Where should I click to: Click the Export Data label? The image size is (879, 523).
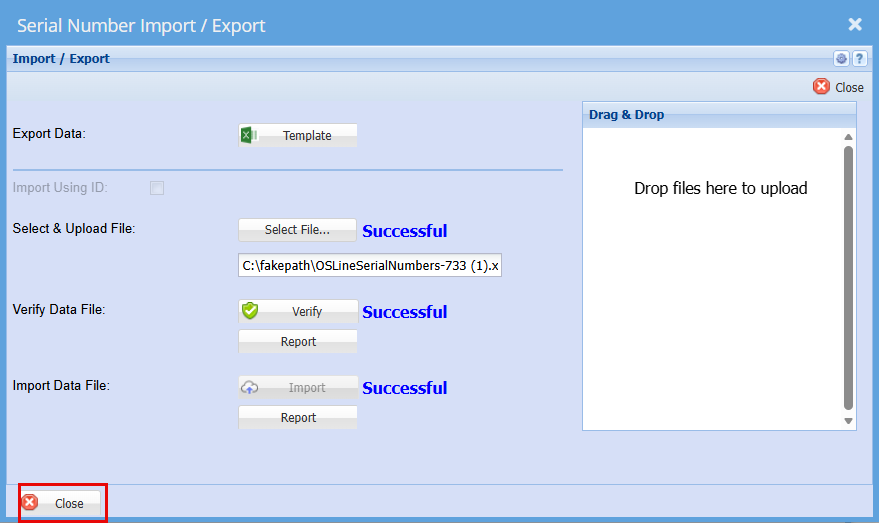point(49,133)
